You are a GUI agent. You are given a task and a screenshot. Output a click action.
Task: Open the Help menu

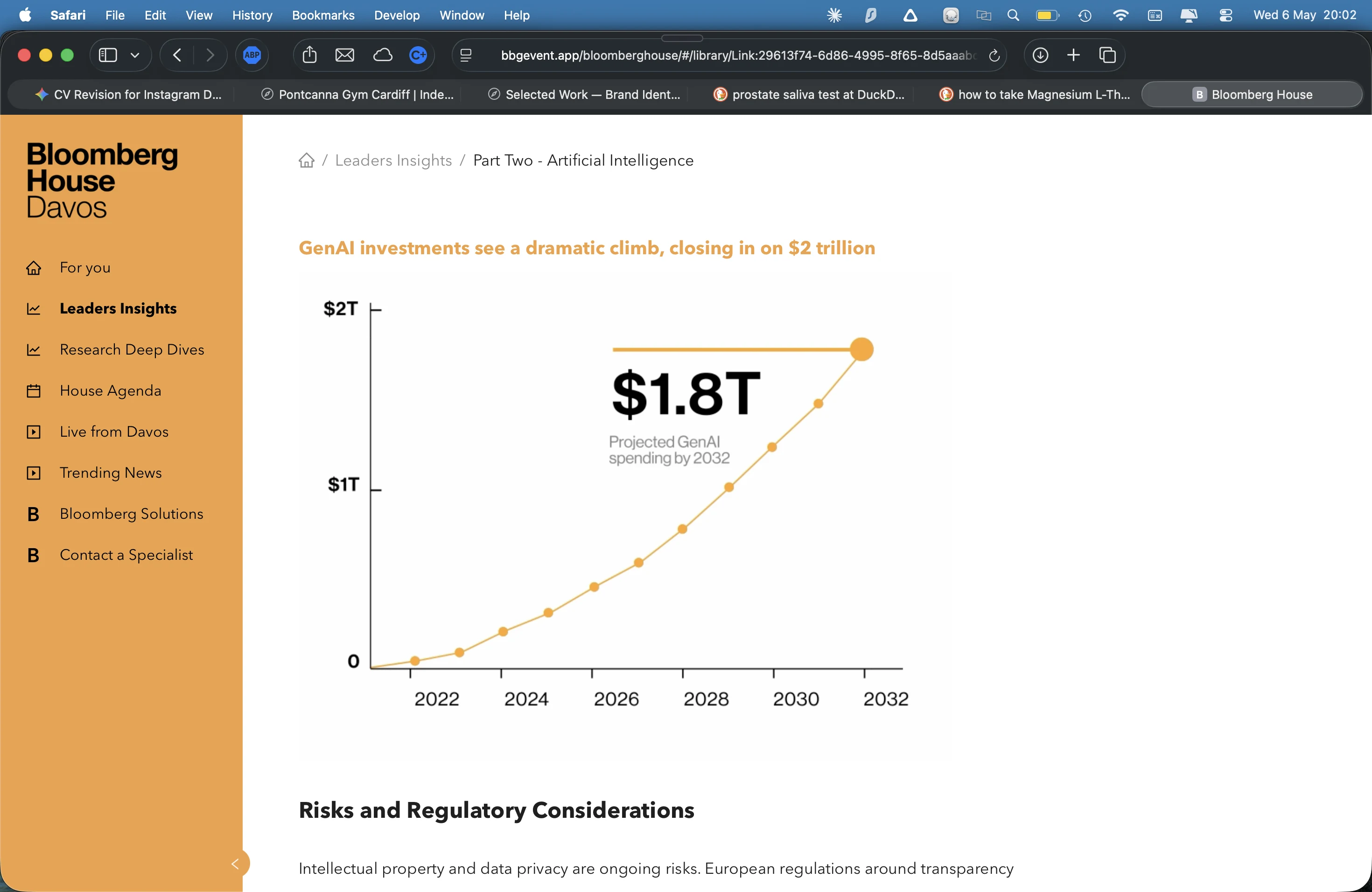(517, 15)
